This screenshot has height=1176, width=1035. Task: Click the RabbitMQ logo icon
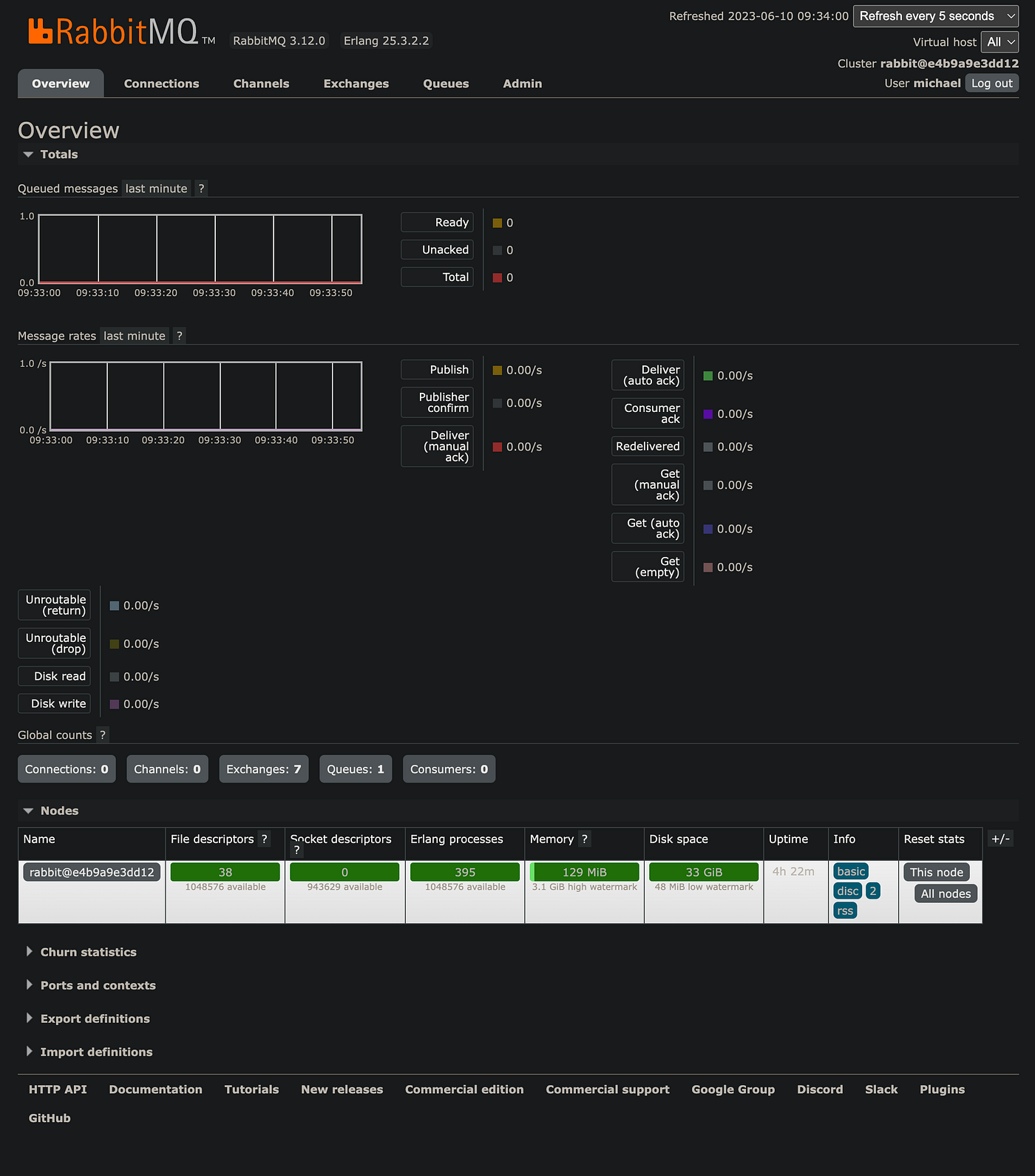pyautogui.click(x=41, y=31)
